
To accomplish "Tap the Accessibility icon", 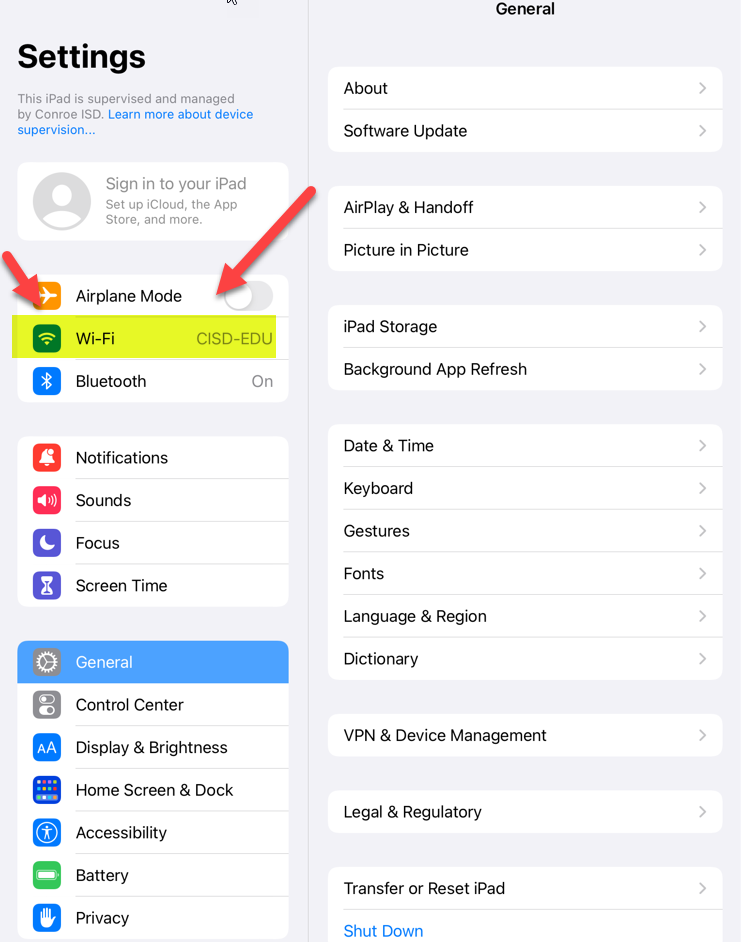I will click(x=47, y=833).
